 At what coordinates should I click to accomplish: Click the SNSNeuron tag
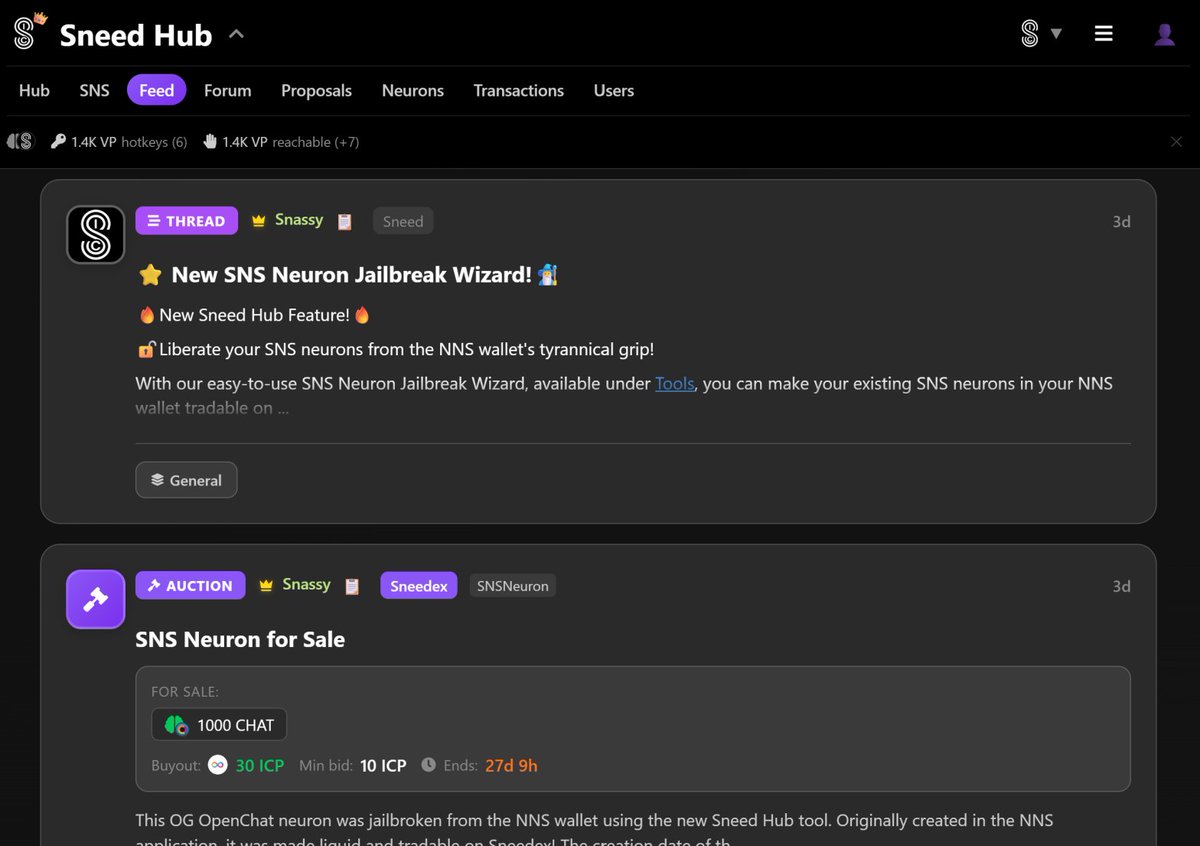(x=513, y=586)
